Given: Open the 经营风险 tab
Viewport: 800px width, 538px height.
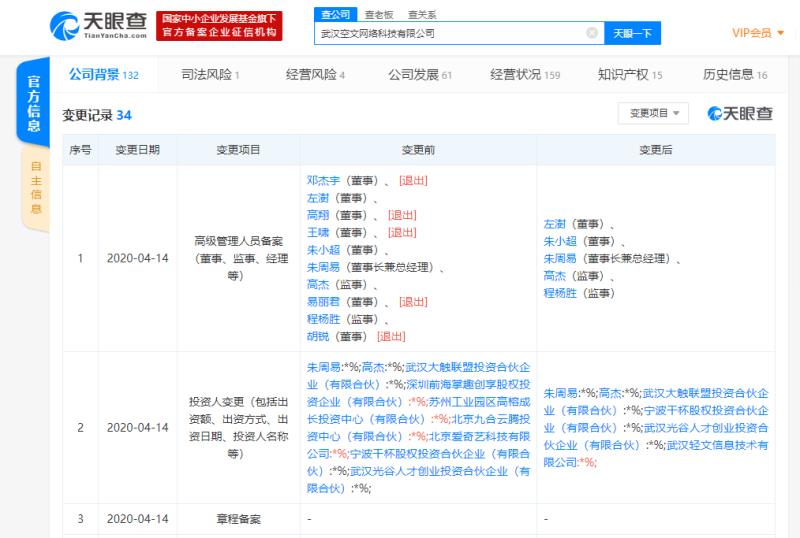Looking at the screenshot, I should coord(314,75).
